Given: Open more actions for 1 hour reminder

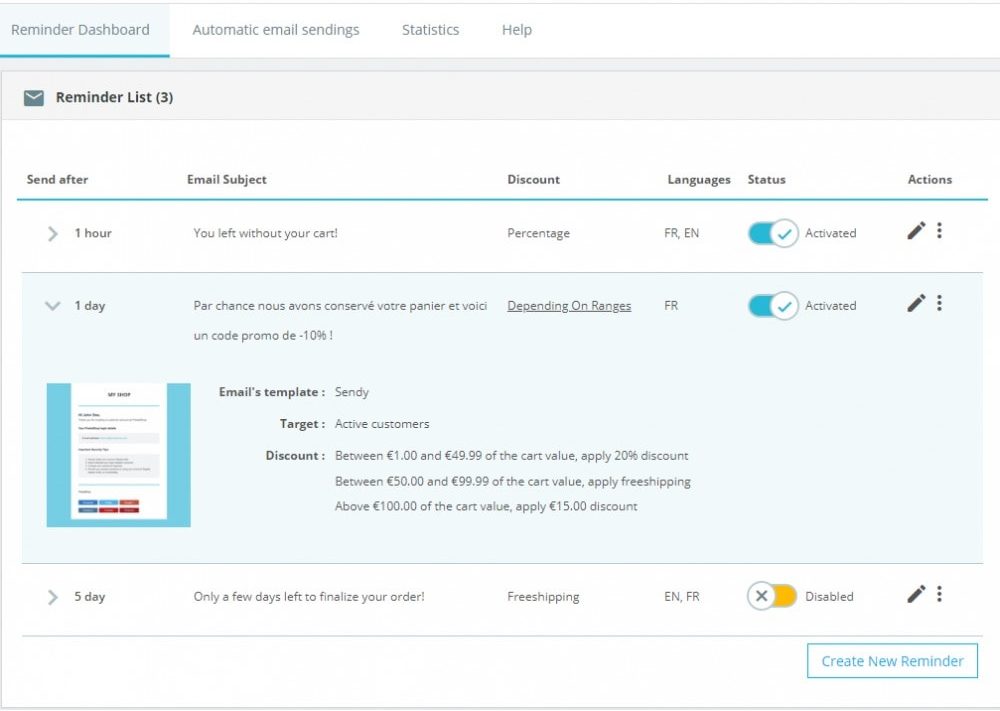Looking at the screenshot, I should [939, 231].
